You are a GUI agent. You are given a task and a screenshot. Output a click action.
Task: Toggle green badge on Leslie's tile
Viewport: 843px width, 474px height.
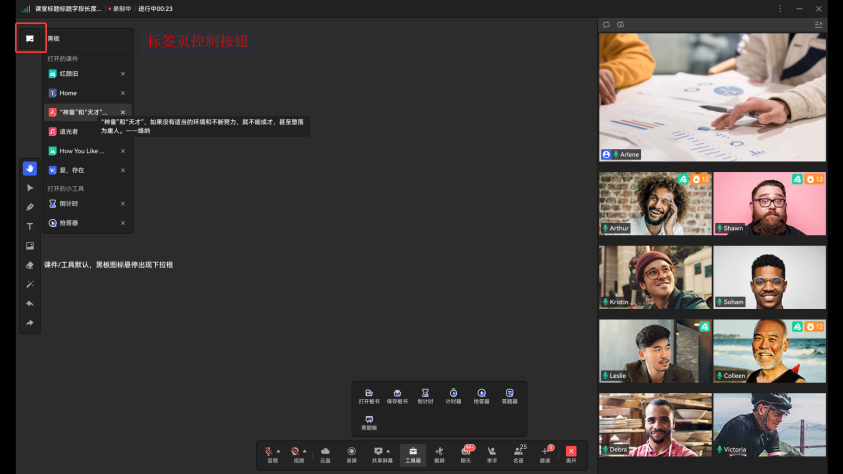click(704, 326)
